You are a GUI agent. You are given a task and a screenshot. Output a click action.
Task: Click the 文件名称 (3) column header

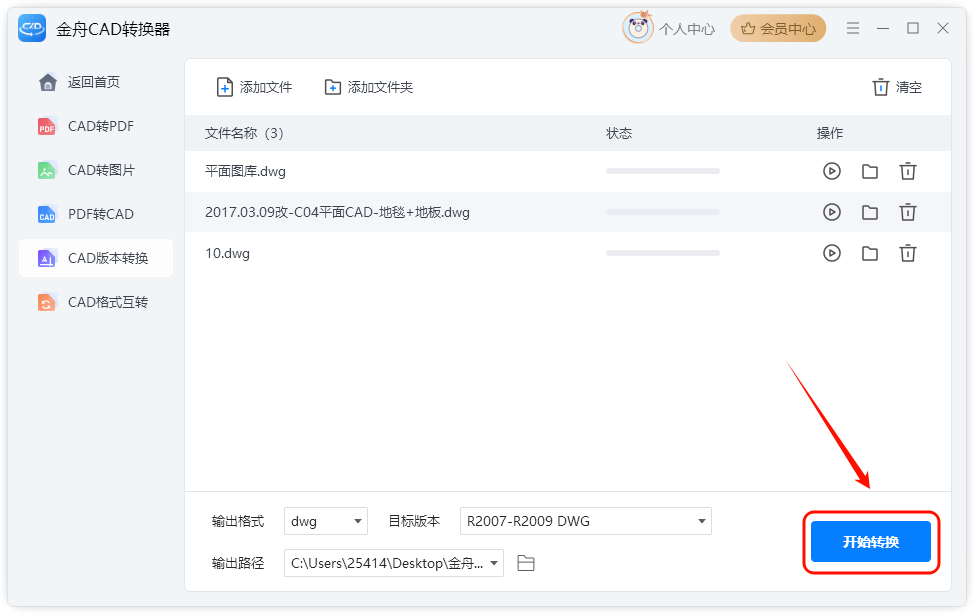pyautogui.click(x=244, y=133)
